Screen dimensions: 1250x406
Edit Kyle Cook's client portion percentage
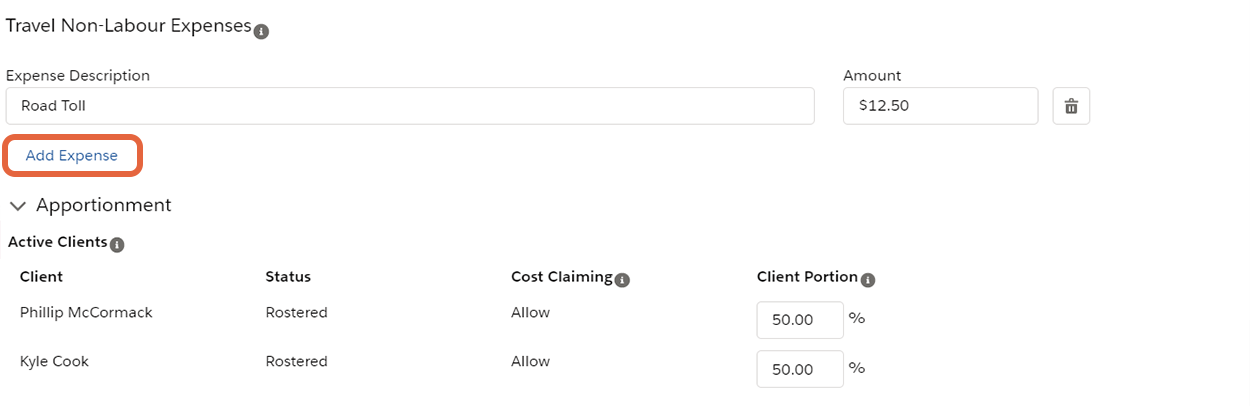pos(800,369)
